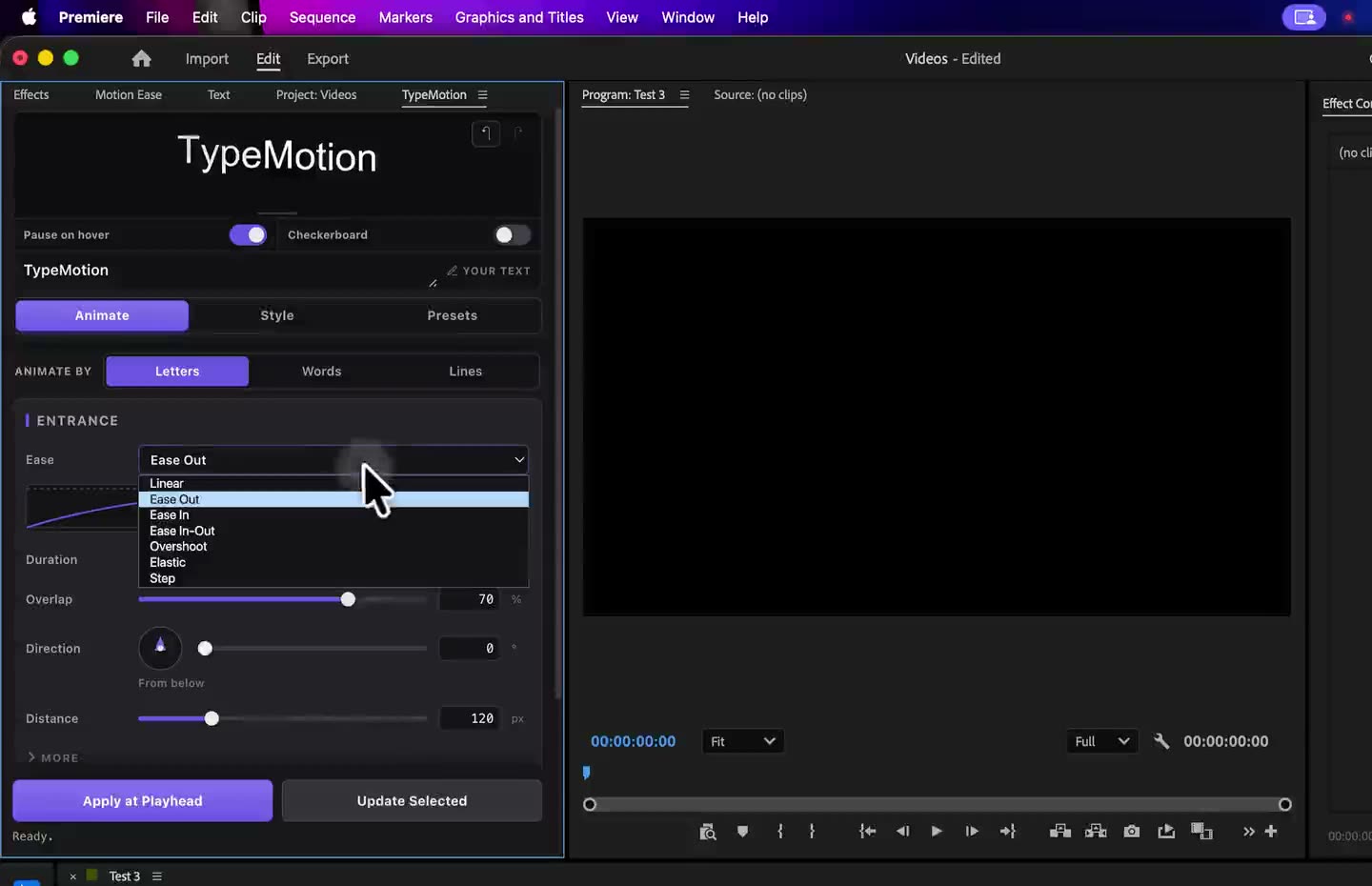Open the Clip menu
The height and width of the screenshot is (886, 1372).
(253, 17)
